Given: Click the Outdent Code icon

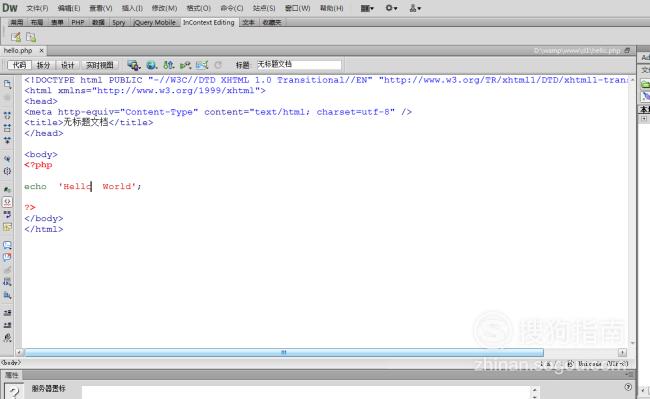Looking at the screenshot, I should click(7, 325).
